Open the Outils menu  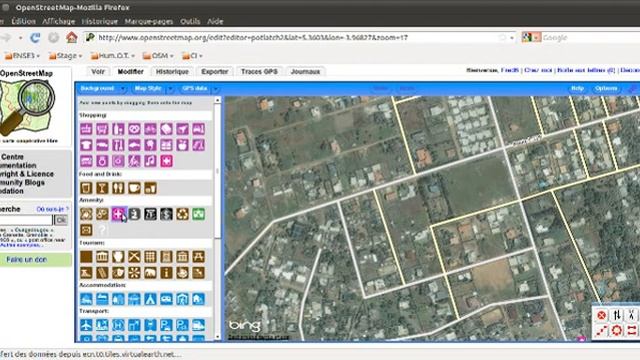pos(190,21)
